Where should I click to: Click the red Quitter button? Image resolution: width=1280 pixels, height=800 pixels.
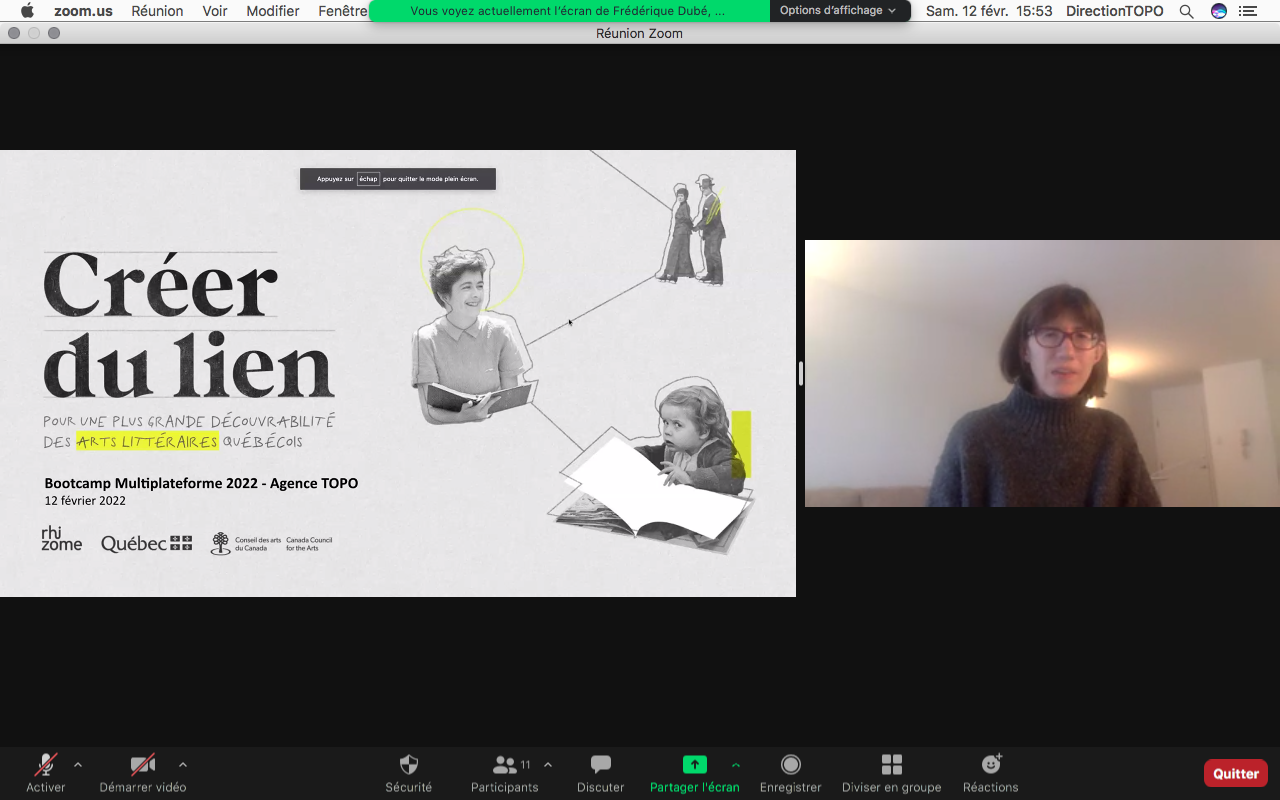(1235, 773)
